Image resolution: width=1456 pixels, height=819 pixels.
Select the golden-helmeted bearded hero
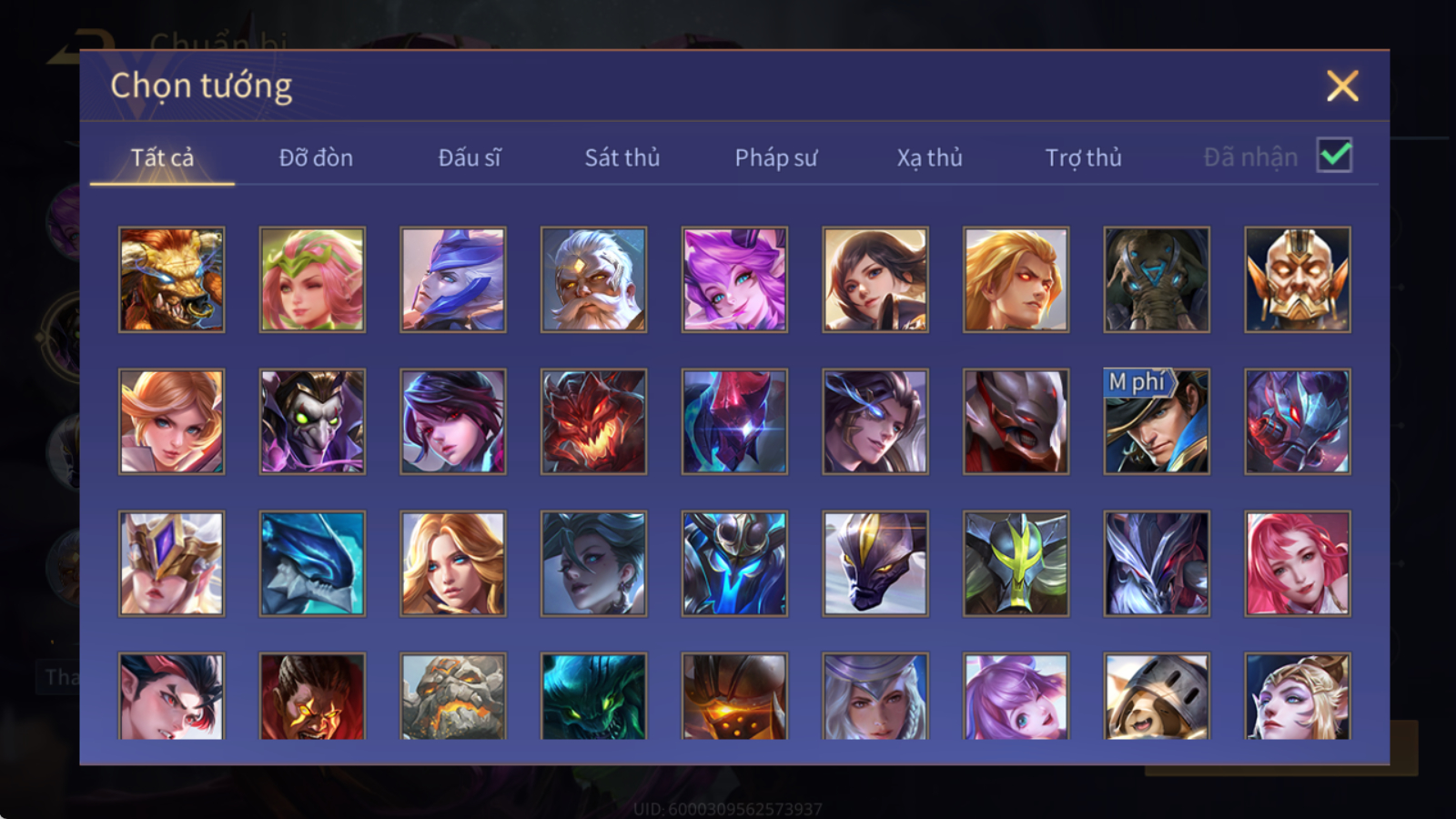[1298, 279]
